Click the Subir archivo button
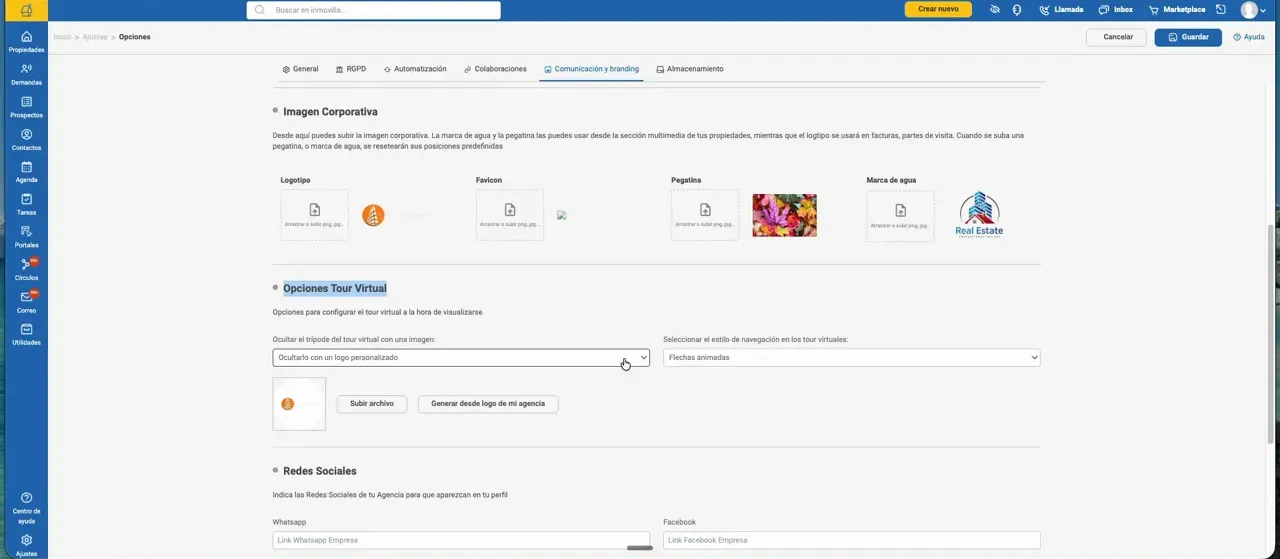1280x559 pixels. pyautogui.click(x=372, y=404)
